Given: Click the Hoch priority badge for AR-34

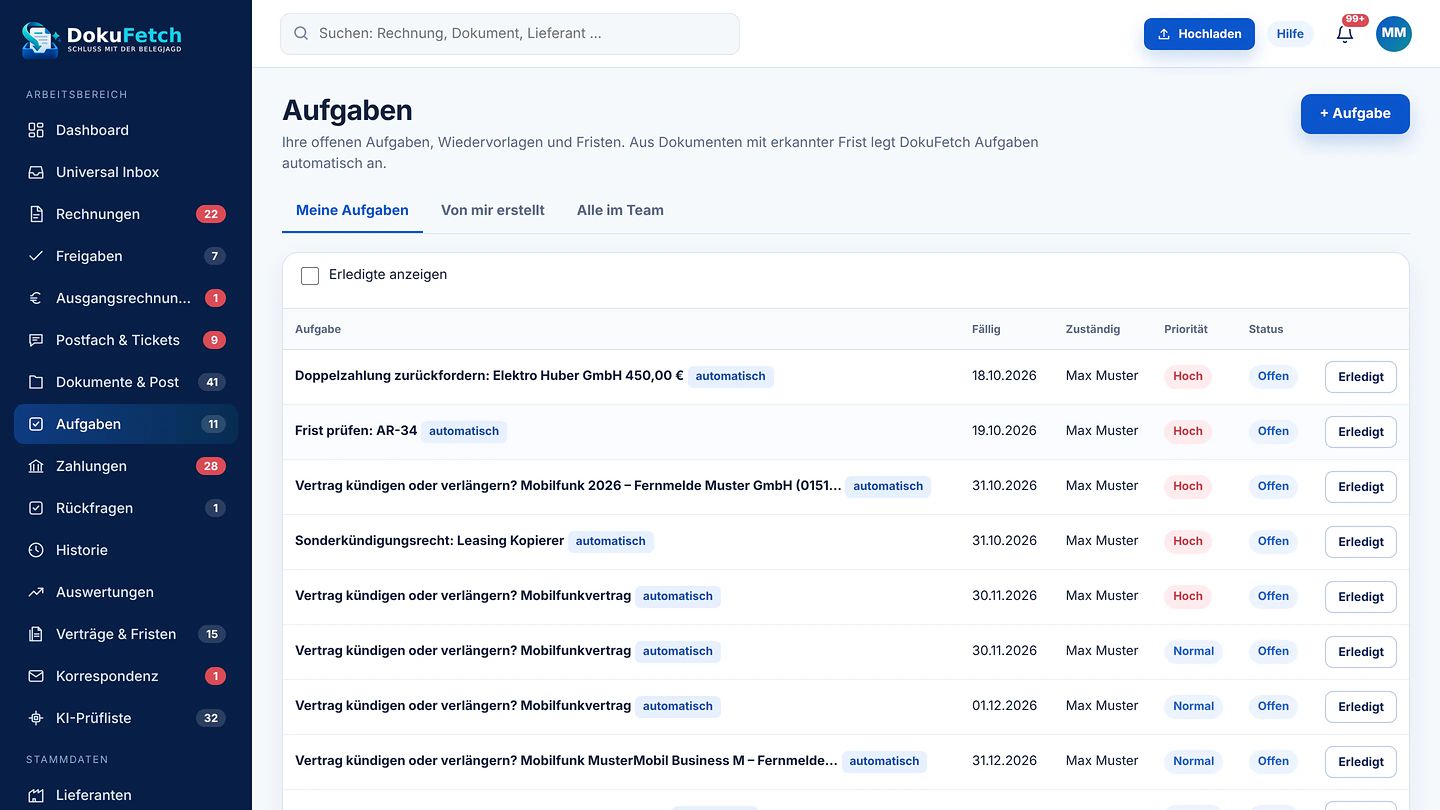Looking at the screenshot, I should 1188,431.
